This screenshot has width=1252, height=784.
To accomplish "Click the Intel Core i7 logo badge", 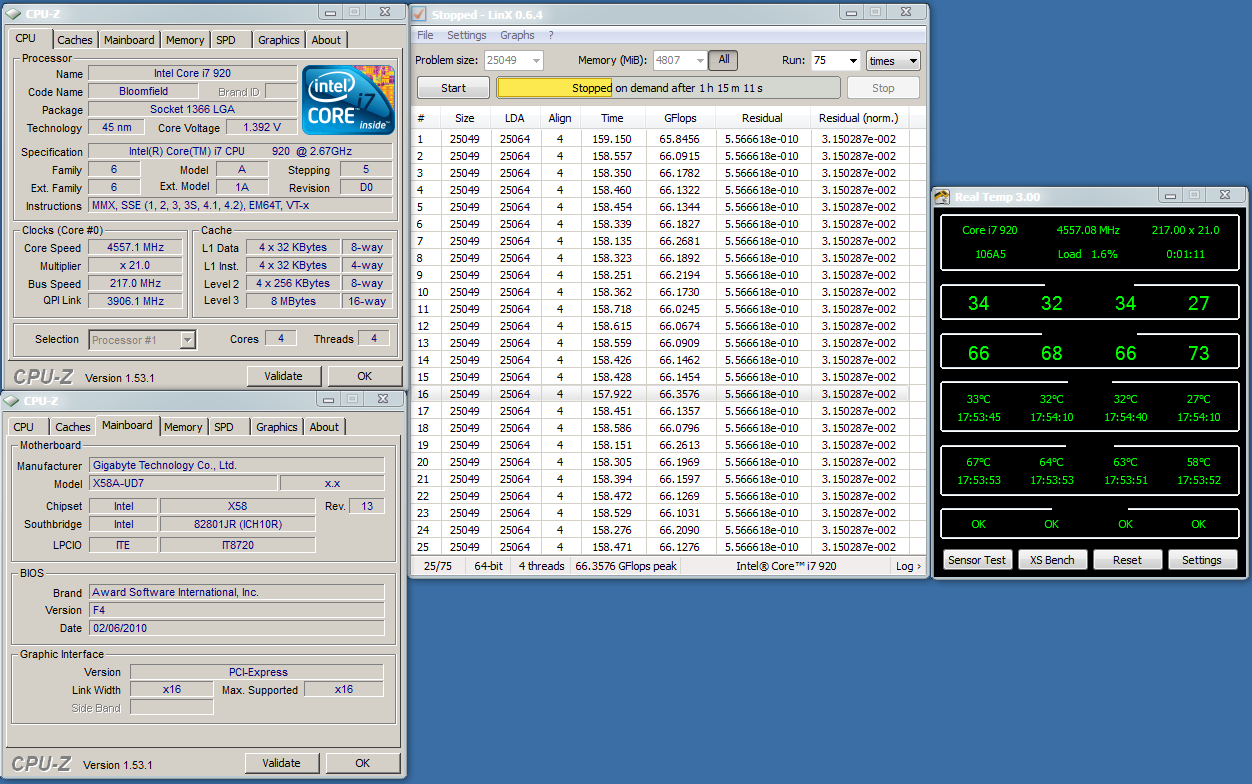I will (347, 100).
